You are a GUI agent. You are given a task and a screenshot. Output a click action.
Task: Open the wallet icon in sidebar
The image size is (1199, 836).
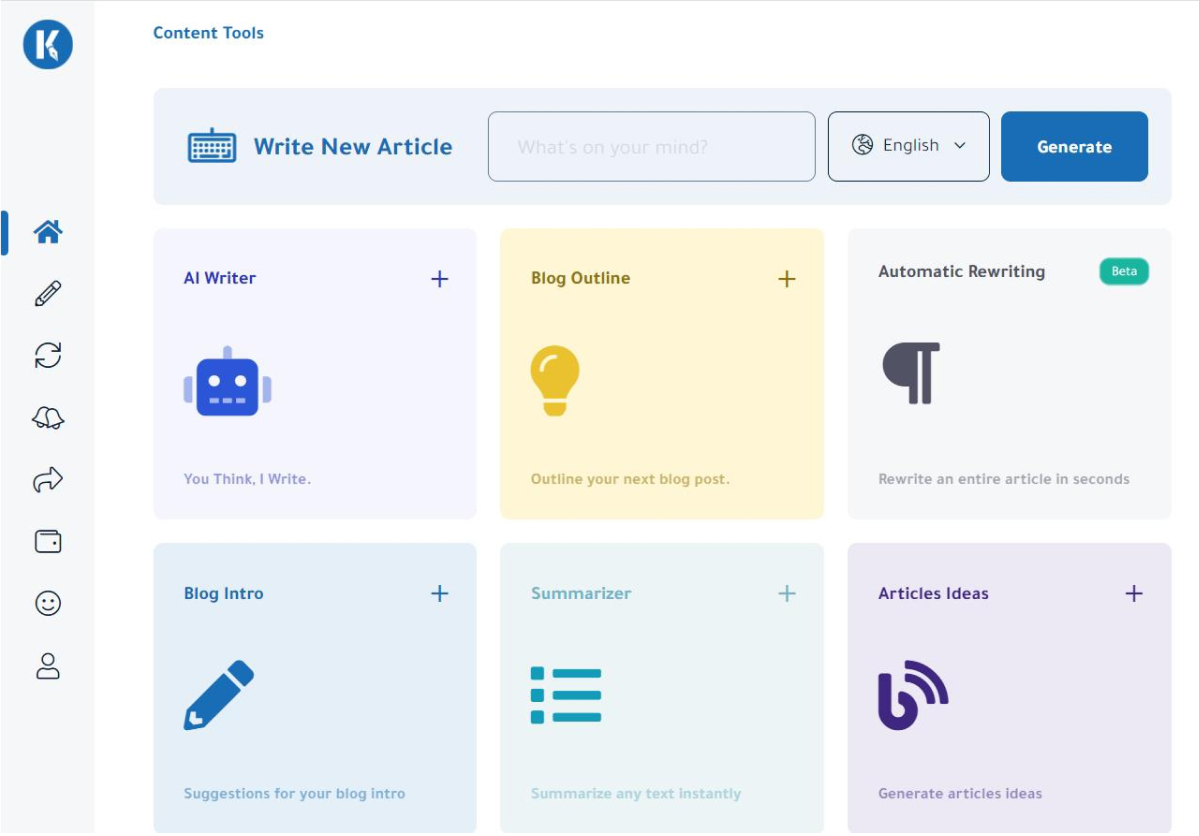point(48,542)
